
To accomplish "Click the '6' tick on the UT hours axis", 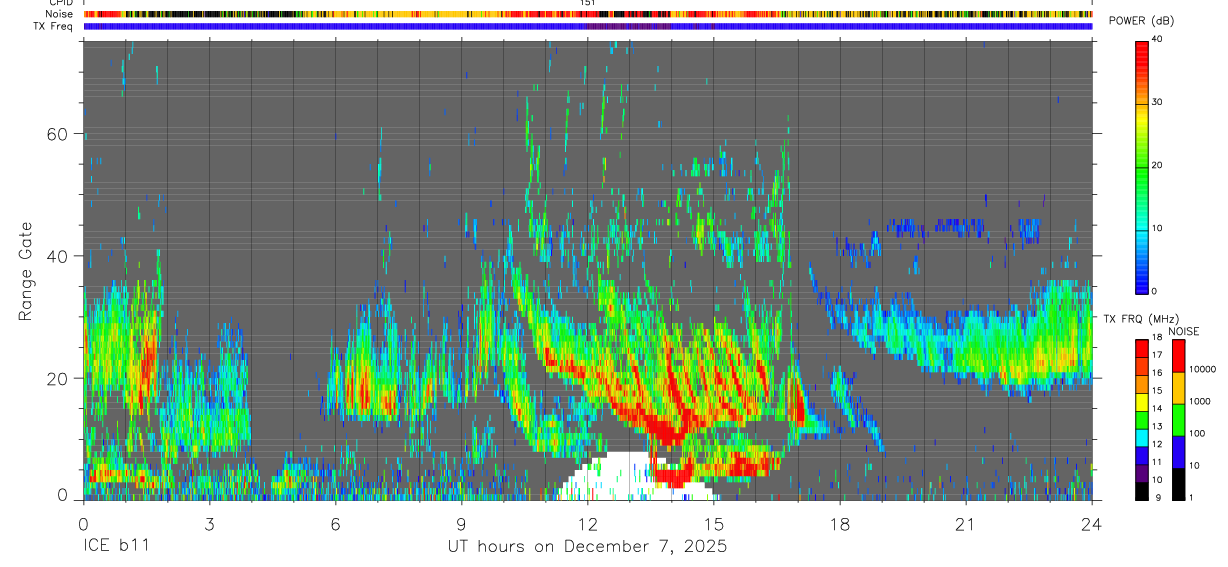I will (x=335, y=523).
